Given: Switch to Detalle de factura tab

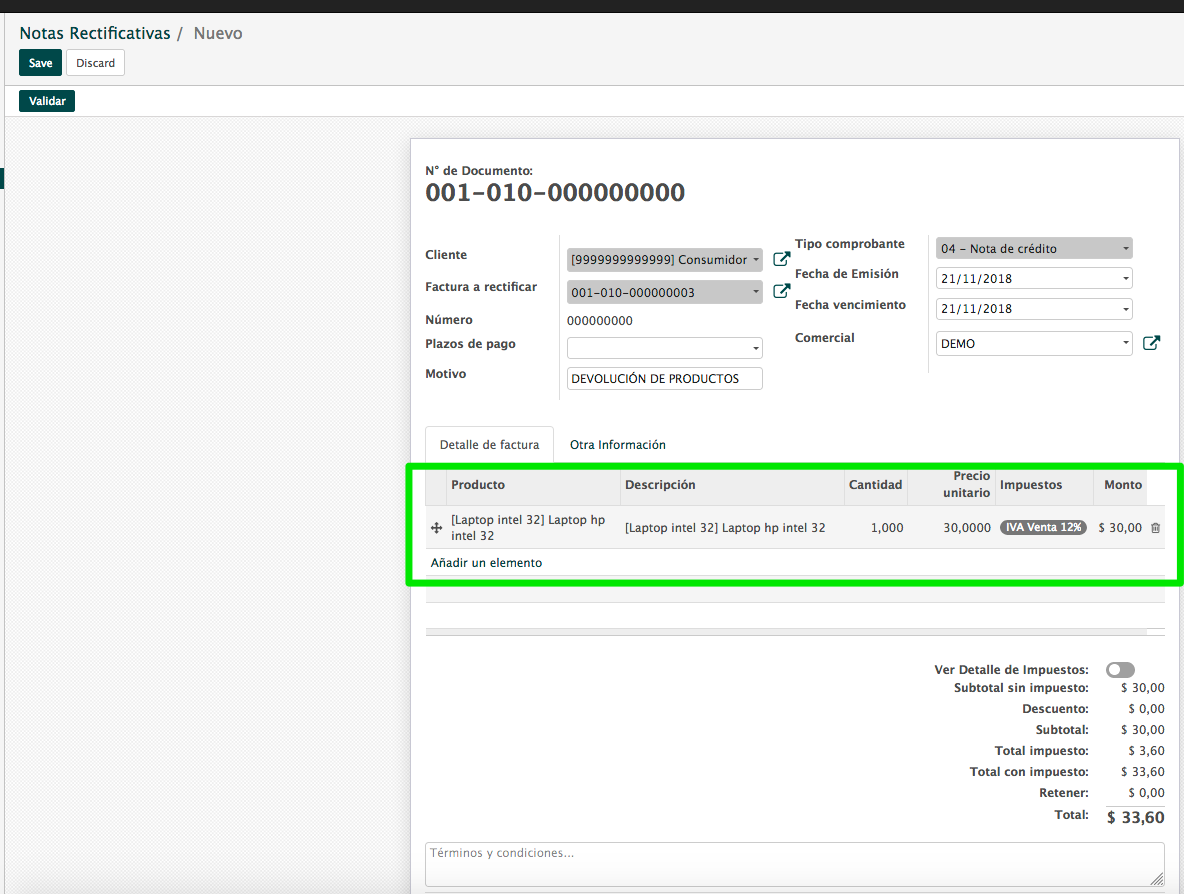Looking at the screenshot, I should point(489,445).
